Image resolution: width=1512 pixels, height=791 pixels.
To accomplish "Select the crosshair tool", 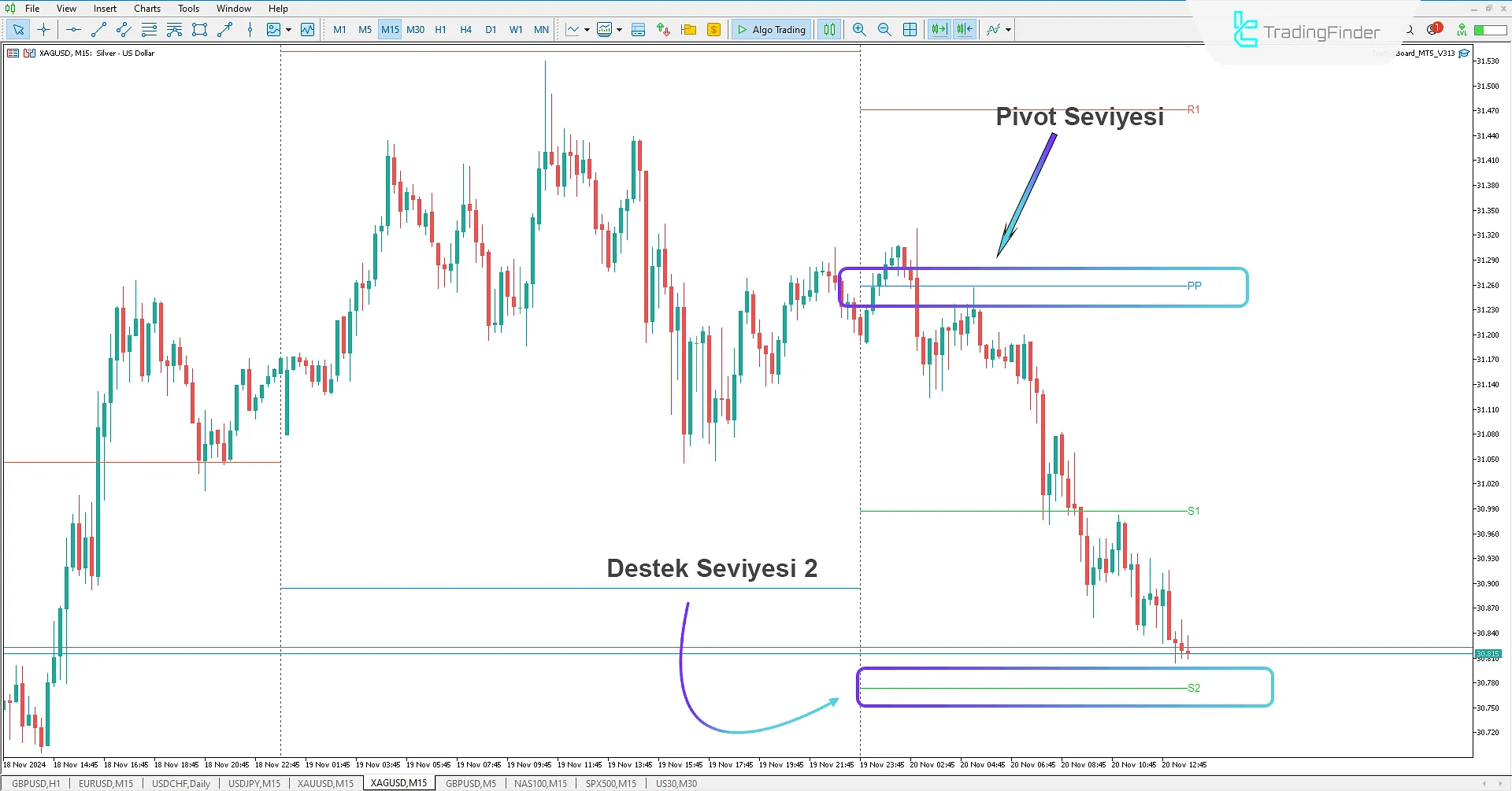I will [x=43, y=30].
